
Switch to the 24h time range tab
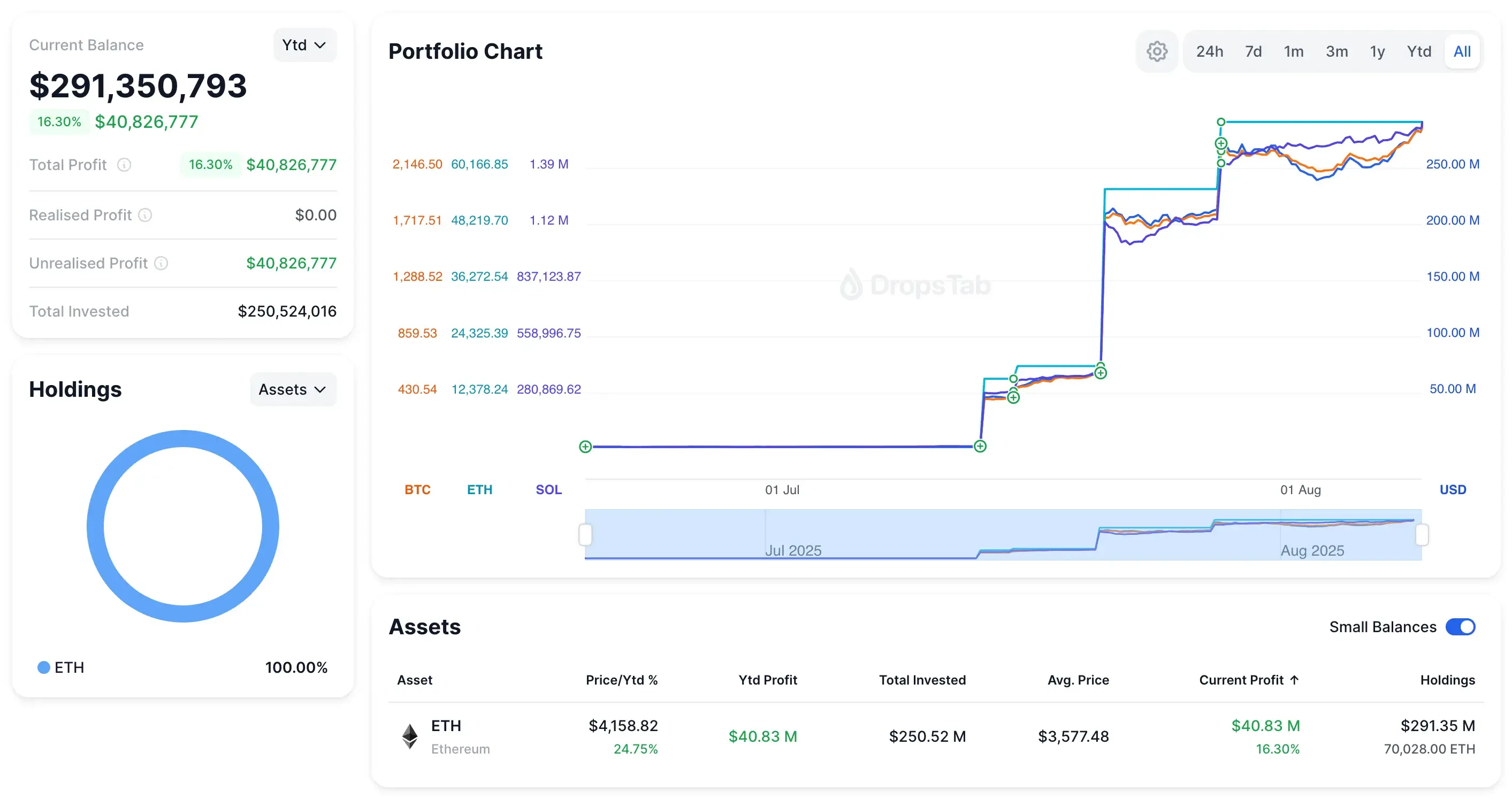(x=1210, y=51)
